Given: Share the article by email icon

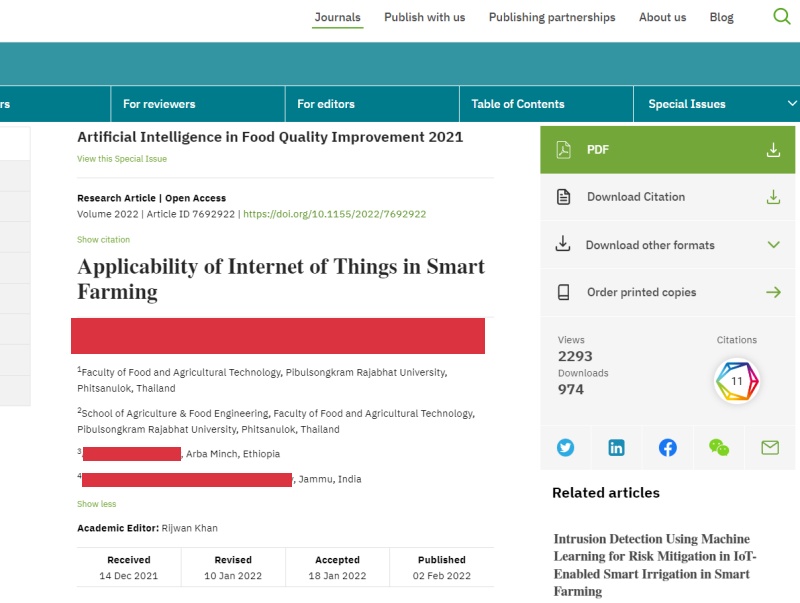Looking at the screenshot, I should pos(770,448).
